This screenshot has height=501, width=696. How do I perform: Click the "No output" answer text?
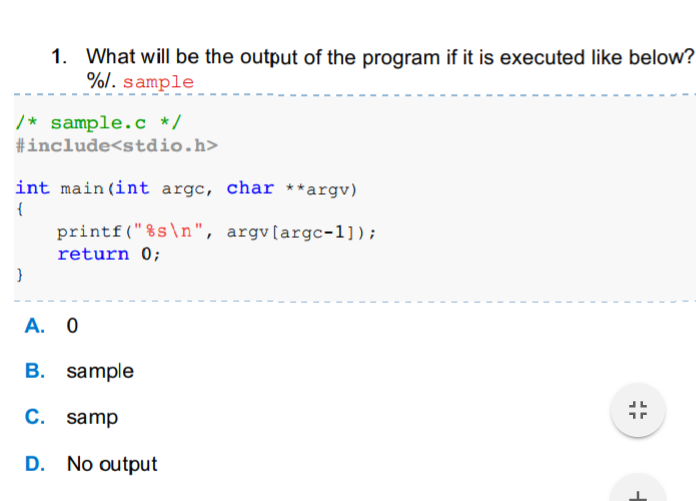[112, 464]
